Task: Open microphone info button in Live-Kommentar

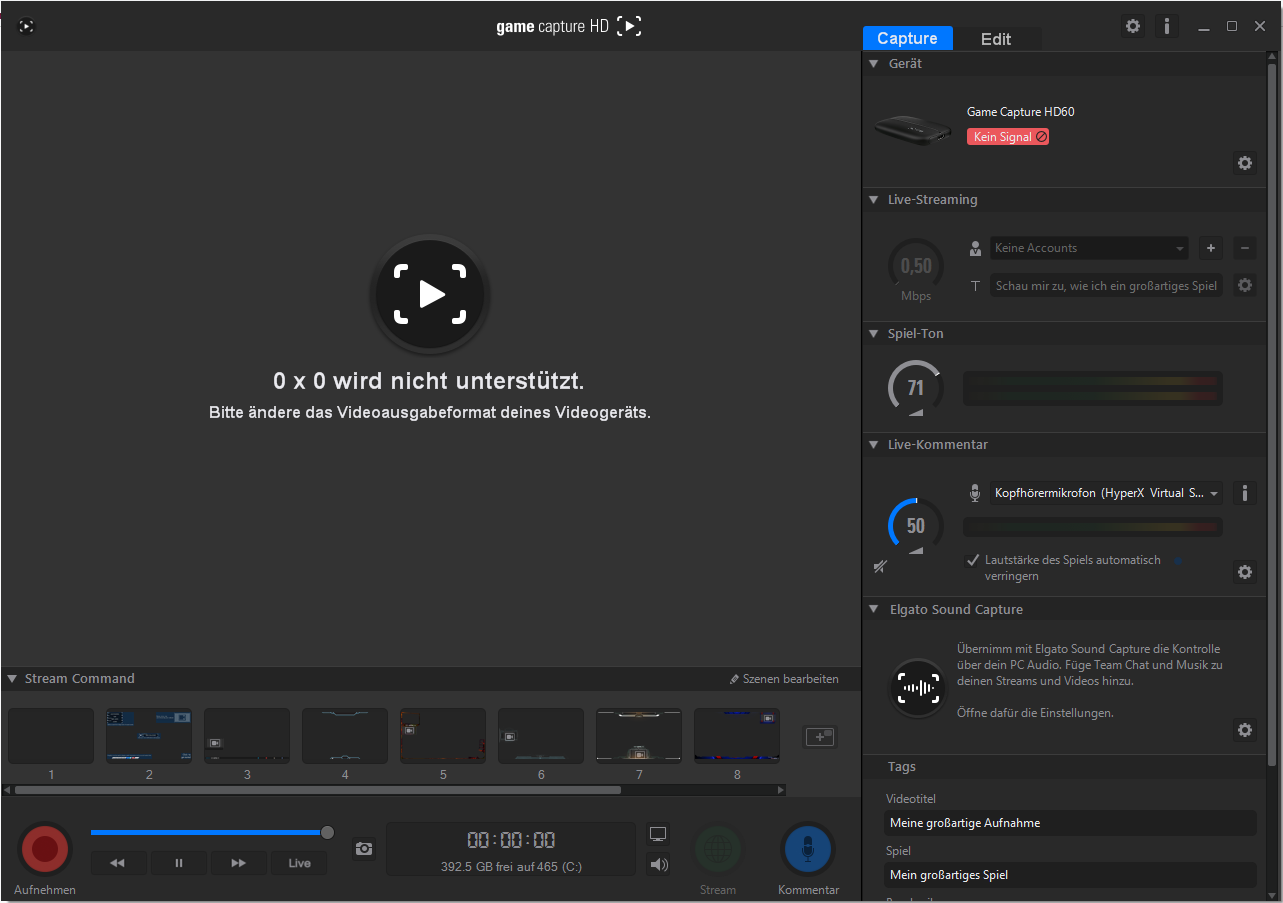Action: coord(1245,493)
